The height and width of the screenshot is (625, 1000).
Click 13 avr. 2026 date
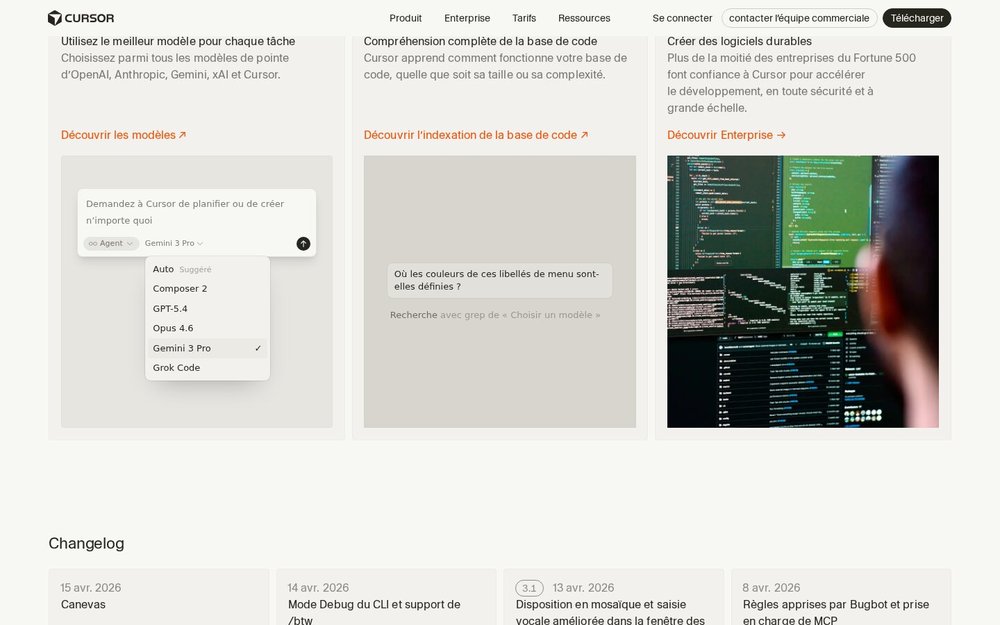583,588
